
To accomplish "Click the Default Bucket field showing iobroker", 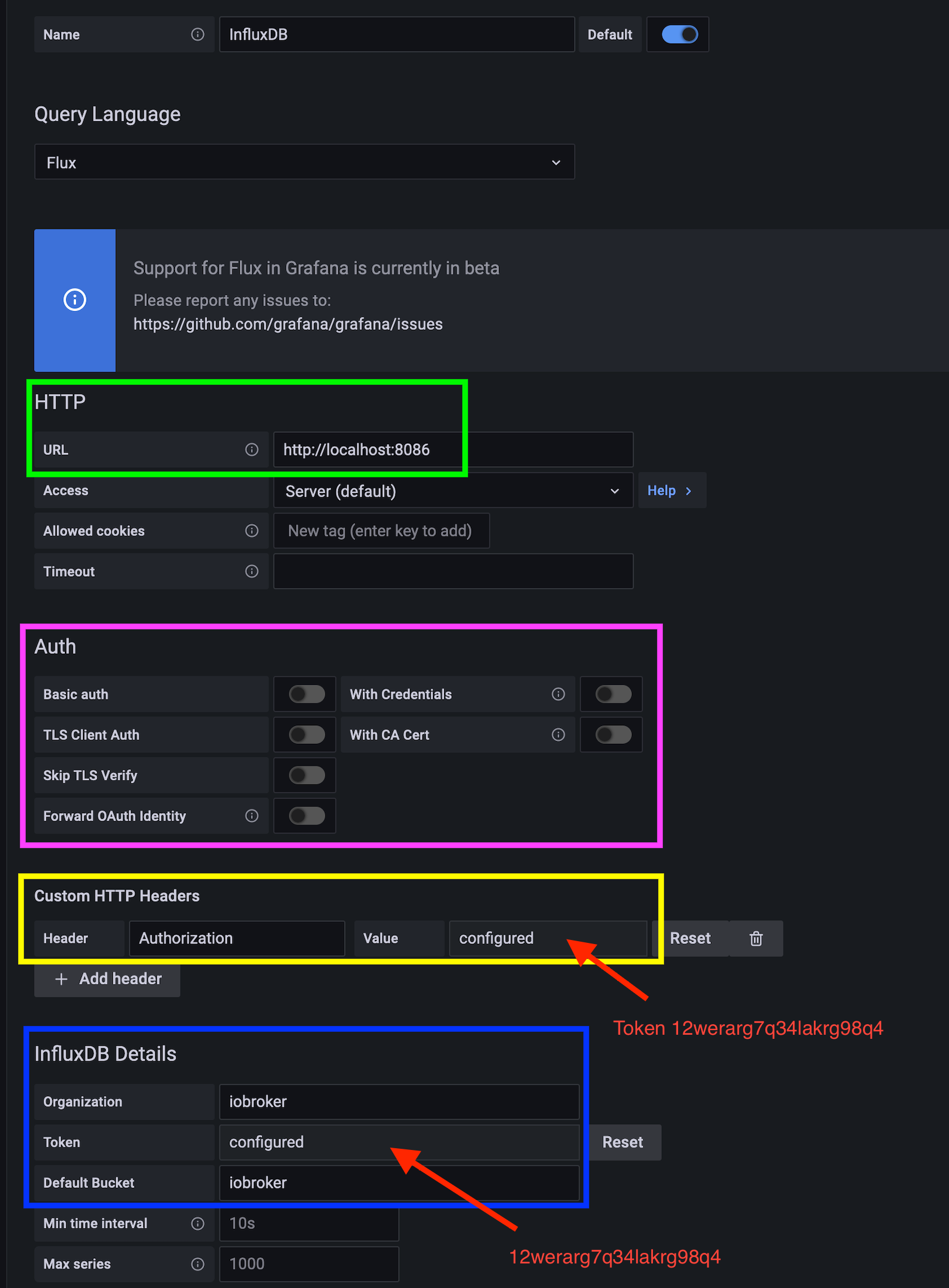I will (399, 1182).
